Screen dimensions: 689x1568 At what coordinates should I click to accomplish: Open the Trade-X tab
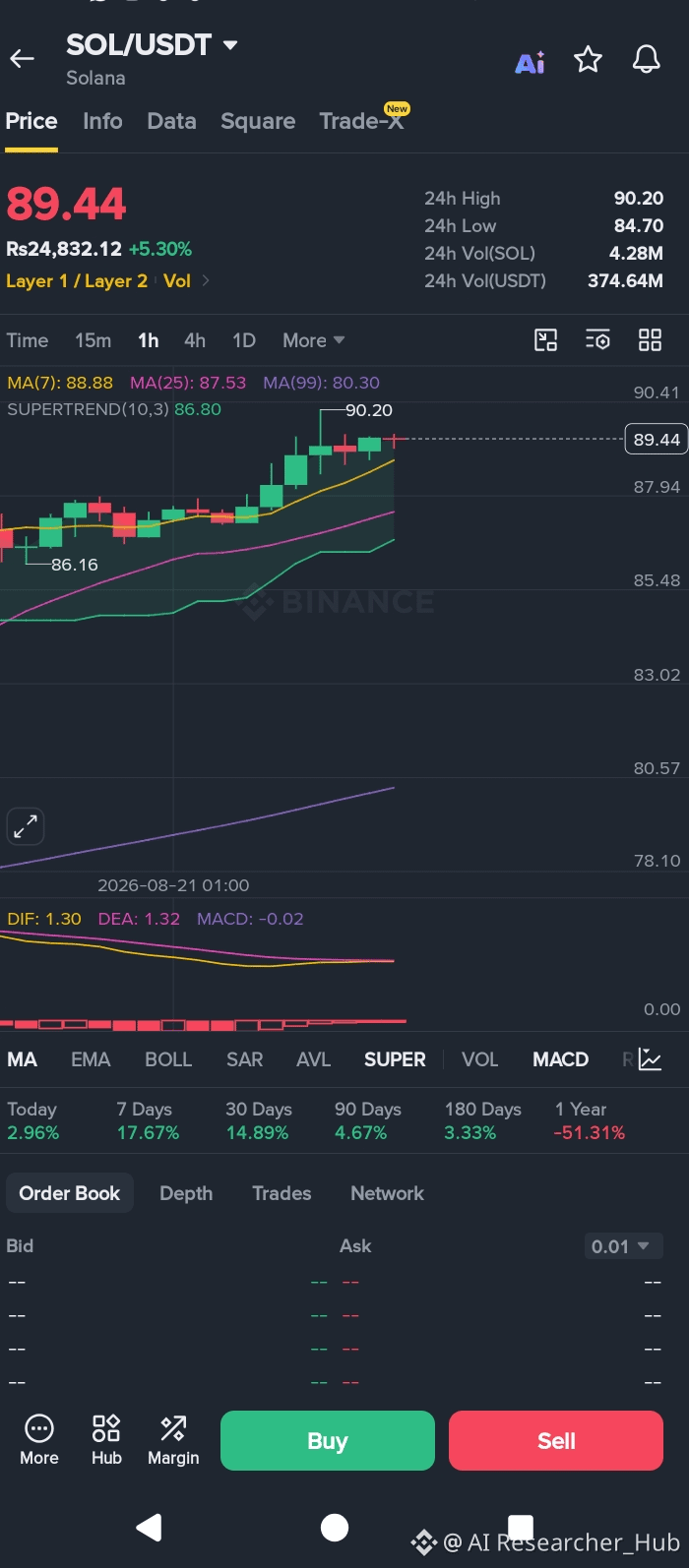[362, 121]
